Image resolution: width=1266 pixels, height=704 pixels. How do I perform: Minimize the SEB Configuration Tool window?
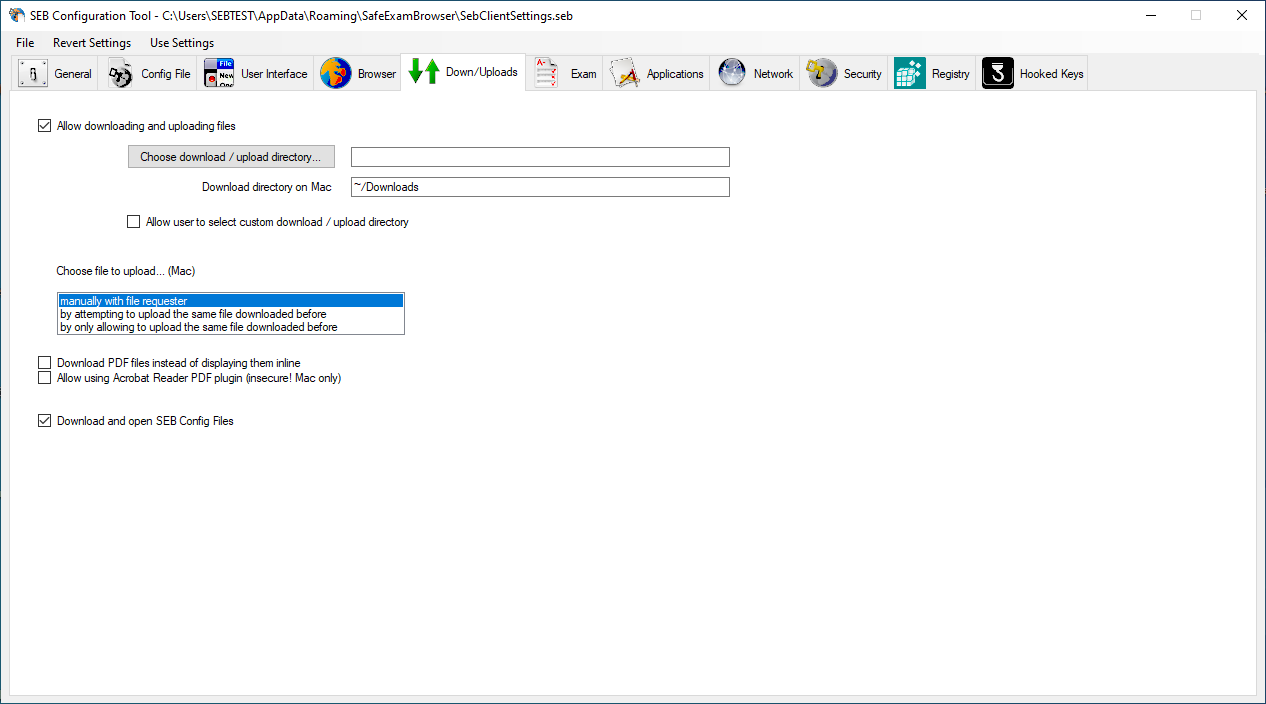coord(1150,15)
